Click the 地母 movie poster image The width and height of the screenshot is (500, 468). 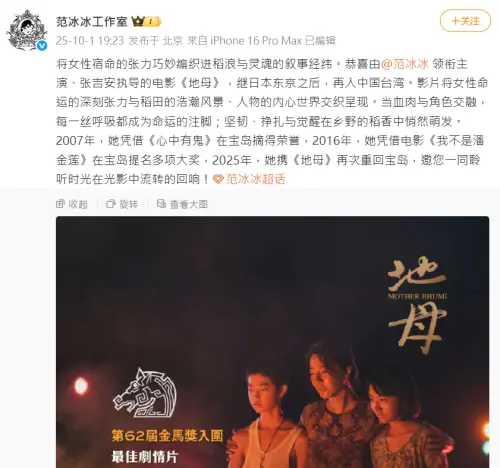pyautogui.click(x=272, y=342)
